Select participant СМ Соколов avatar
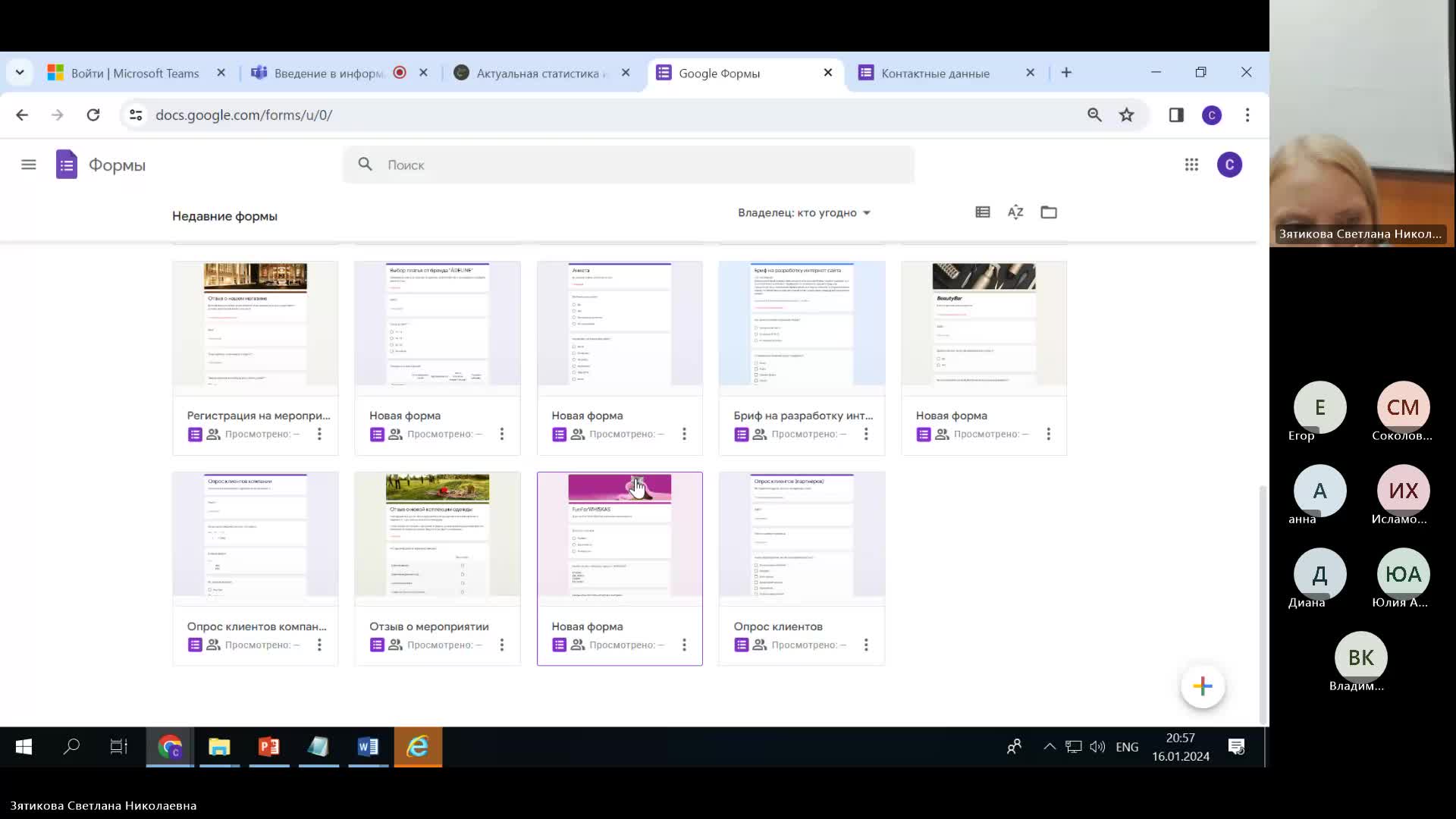 1403,407
